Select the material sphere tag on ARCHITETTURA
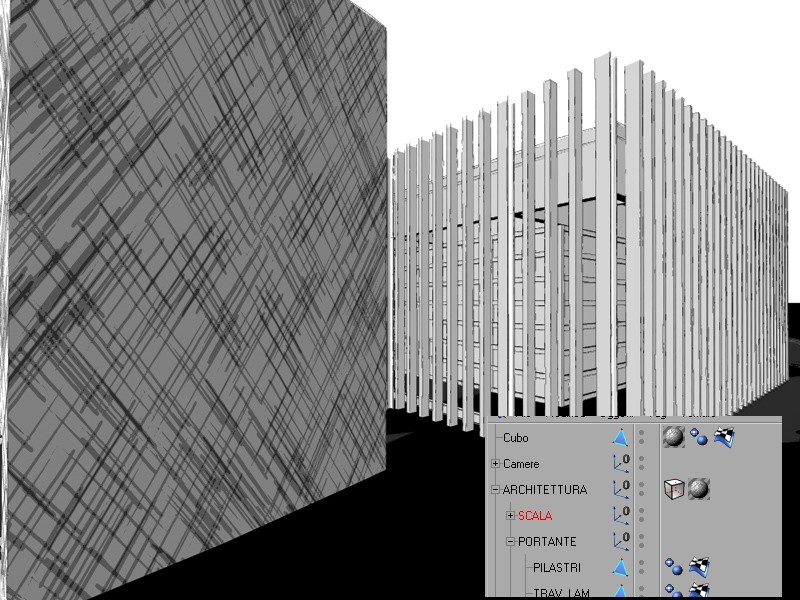Viewport: 800px width, 600px height. click(698, 489)
